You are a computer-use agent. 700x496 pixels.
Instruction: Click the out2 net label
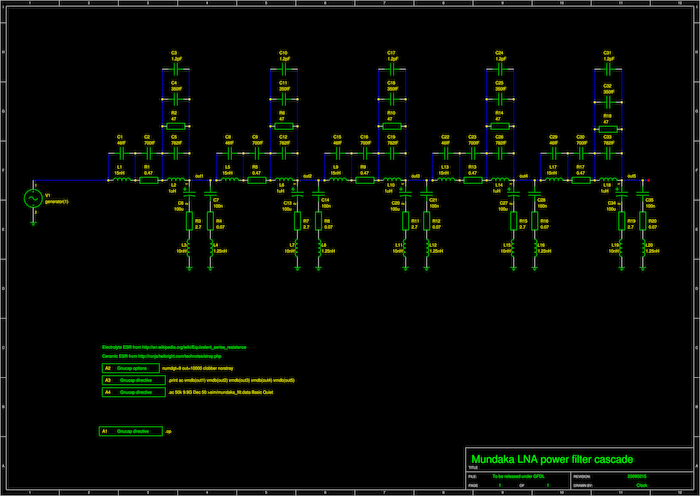(307, 176)
